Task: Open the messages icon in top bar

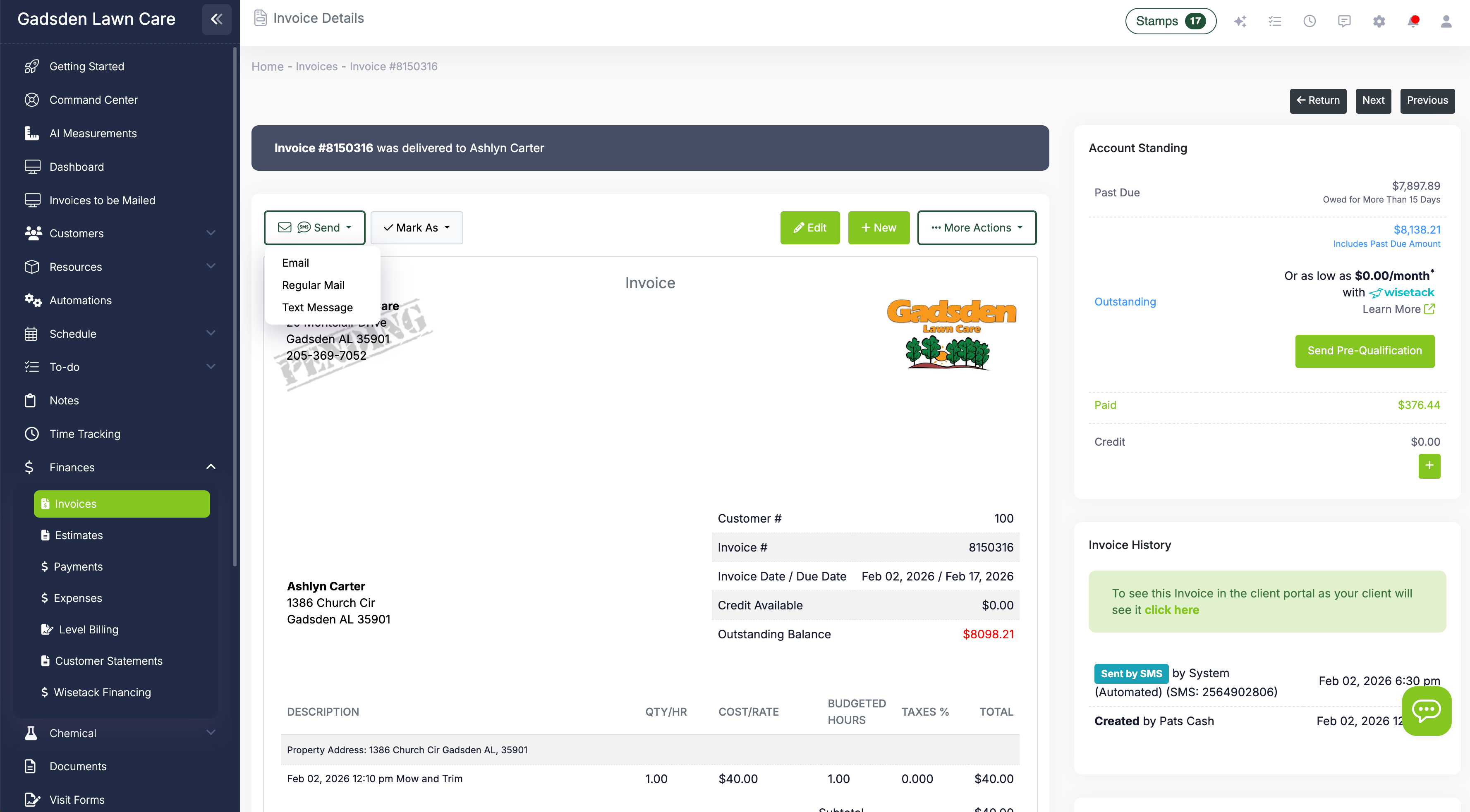Action: [x=1344, y=21]
